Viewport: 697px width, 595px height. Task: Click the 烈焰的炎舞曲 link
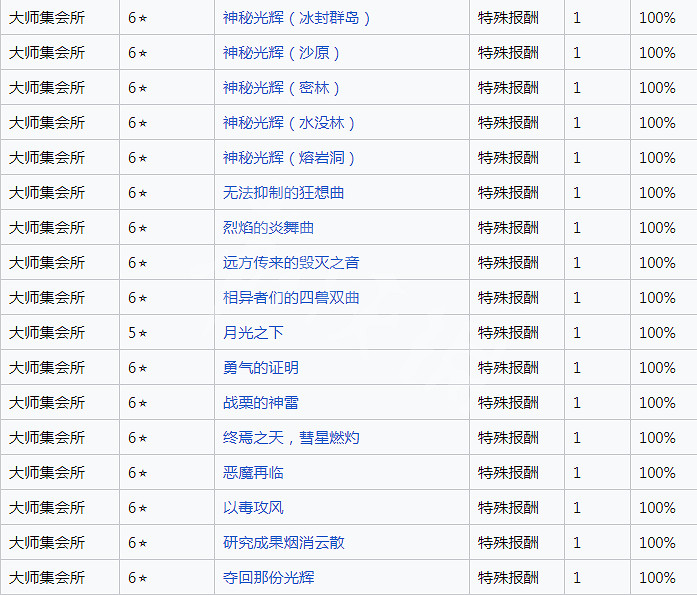(x=268, y=228)
